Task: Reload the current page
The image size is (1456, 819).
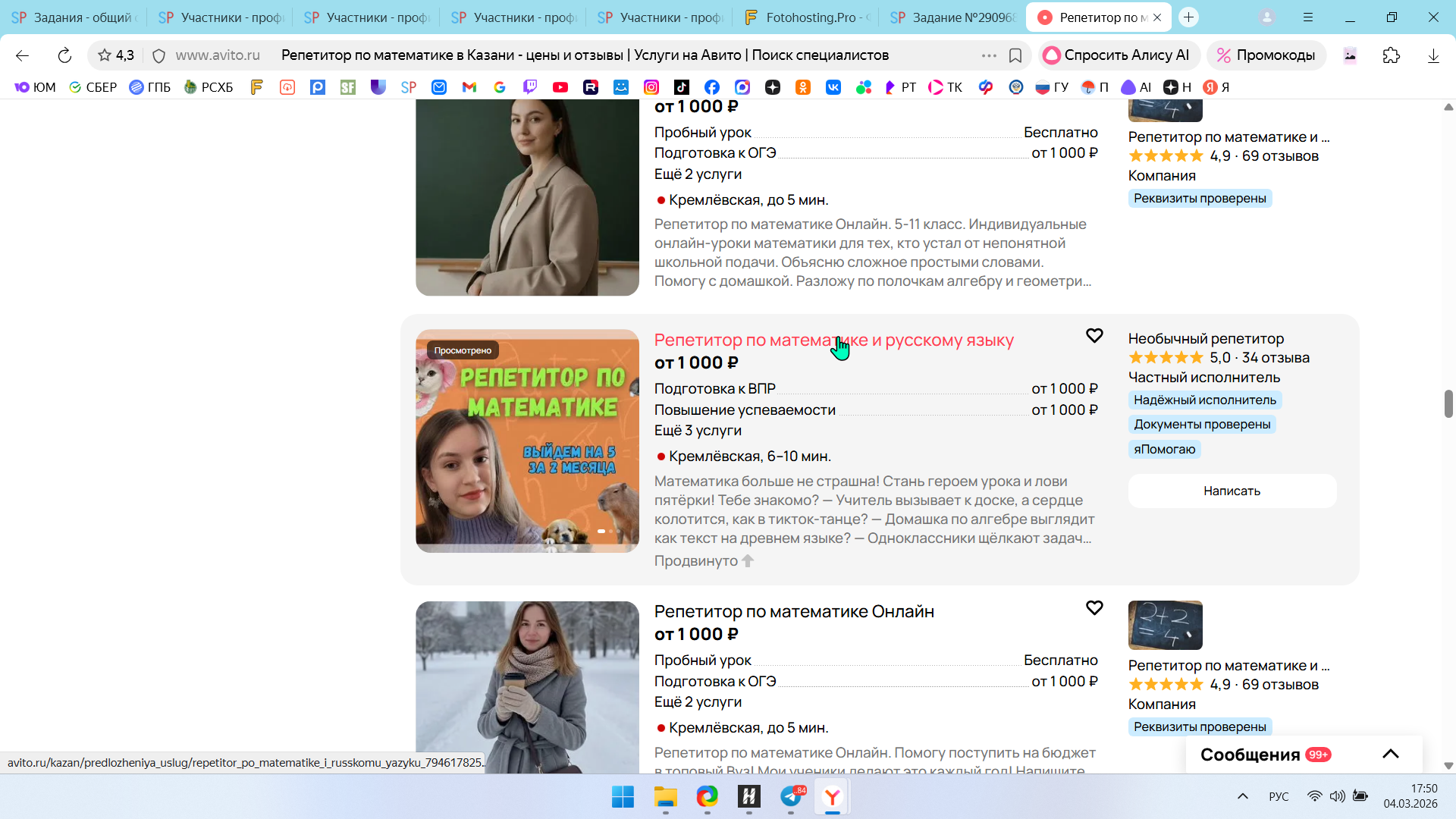Action: [x=64, y=55]
